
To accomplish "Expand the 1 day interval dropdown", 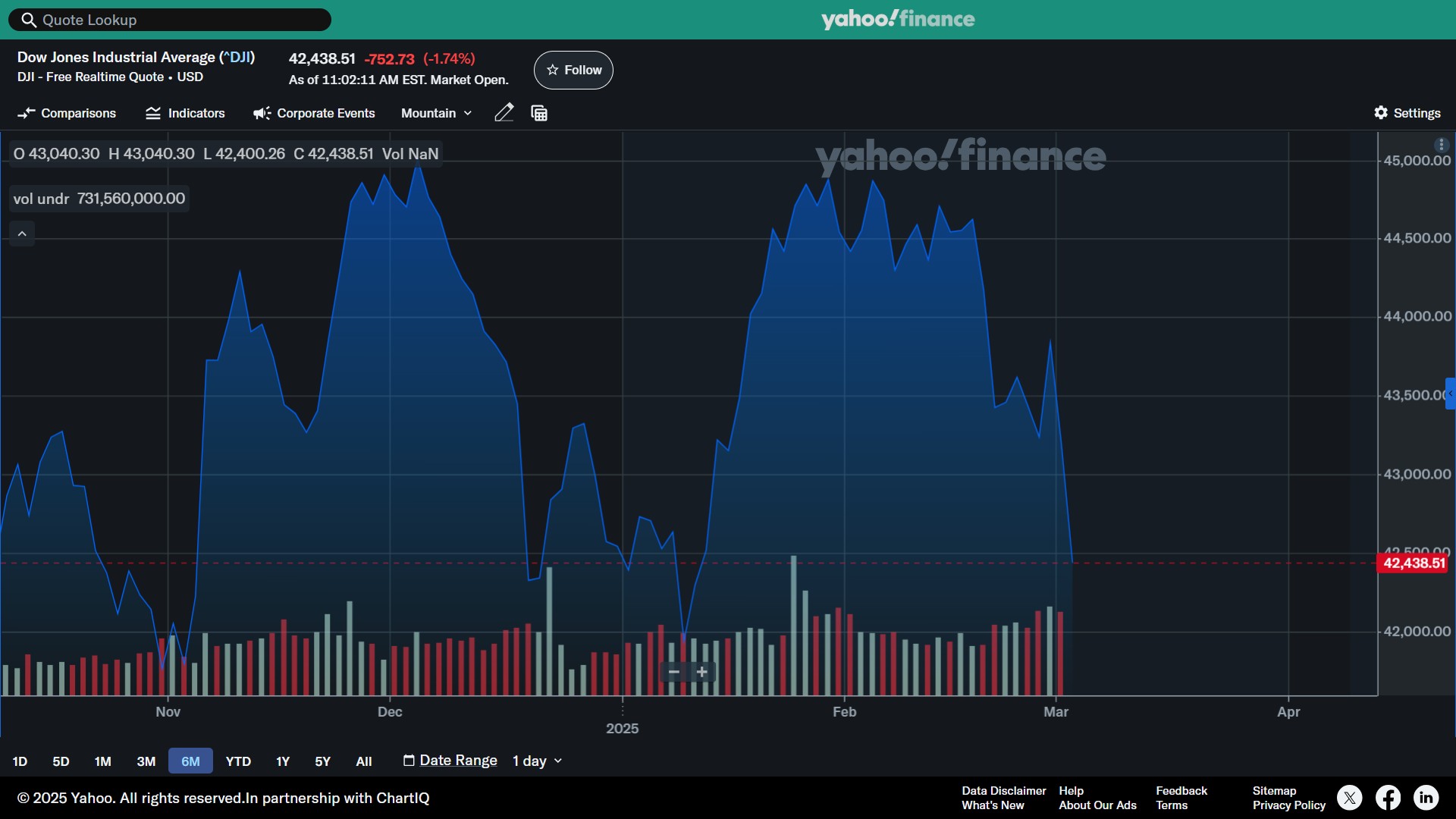I will point(538,761).
